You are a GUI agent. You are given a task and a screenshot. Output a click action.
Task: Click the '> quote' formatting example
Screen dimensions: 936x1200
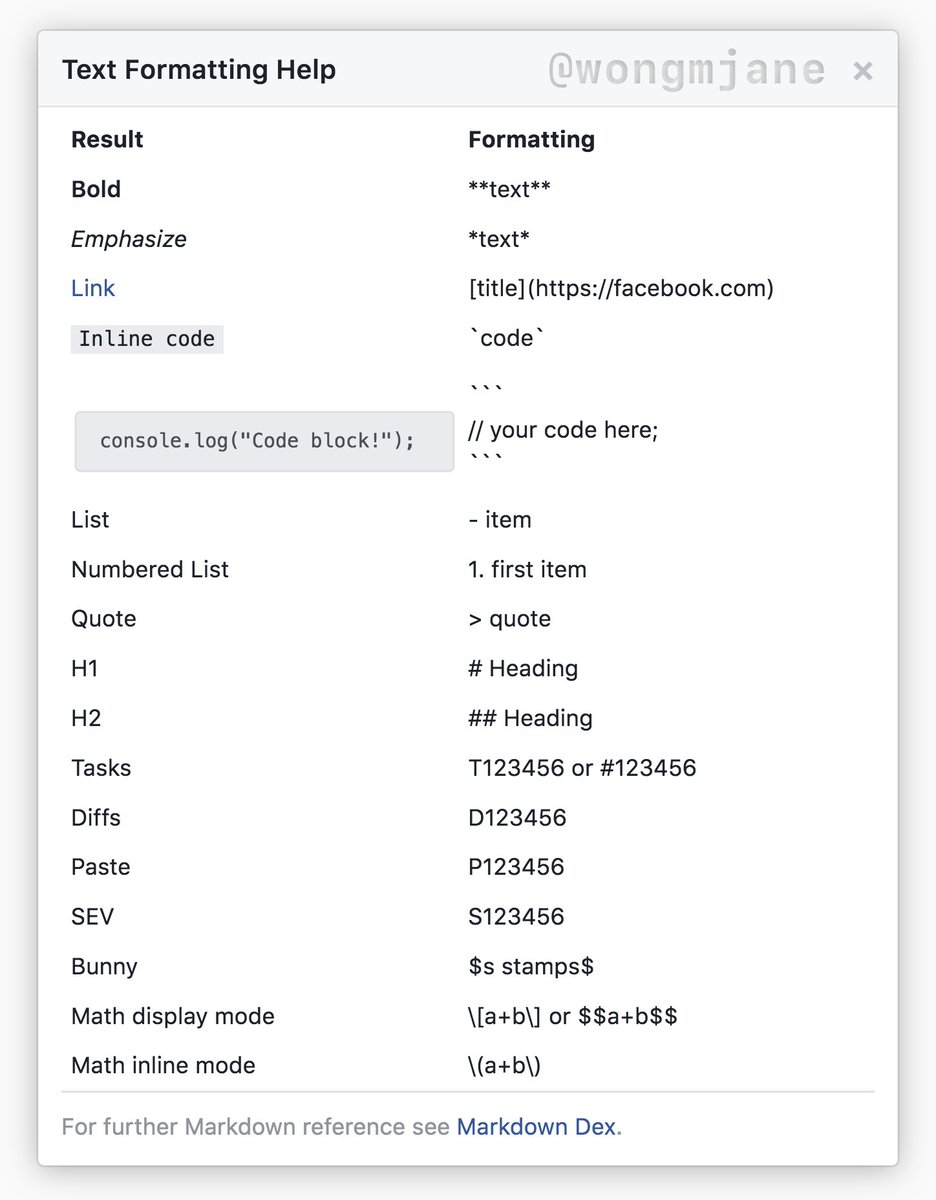[509, 619]
